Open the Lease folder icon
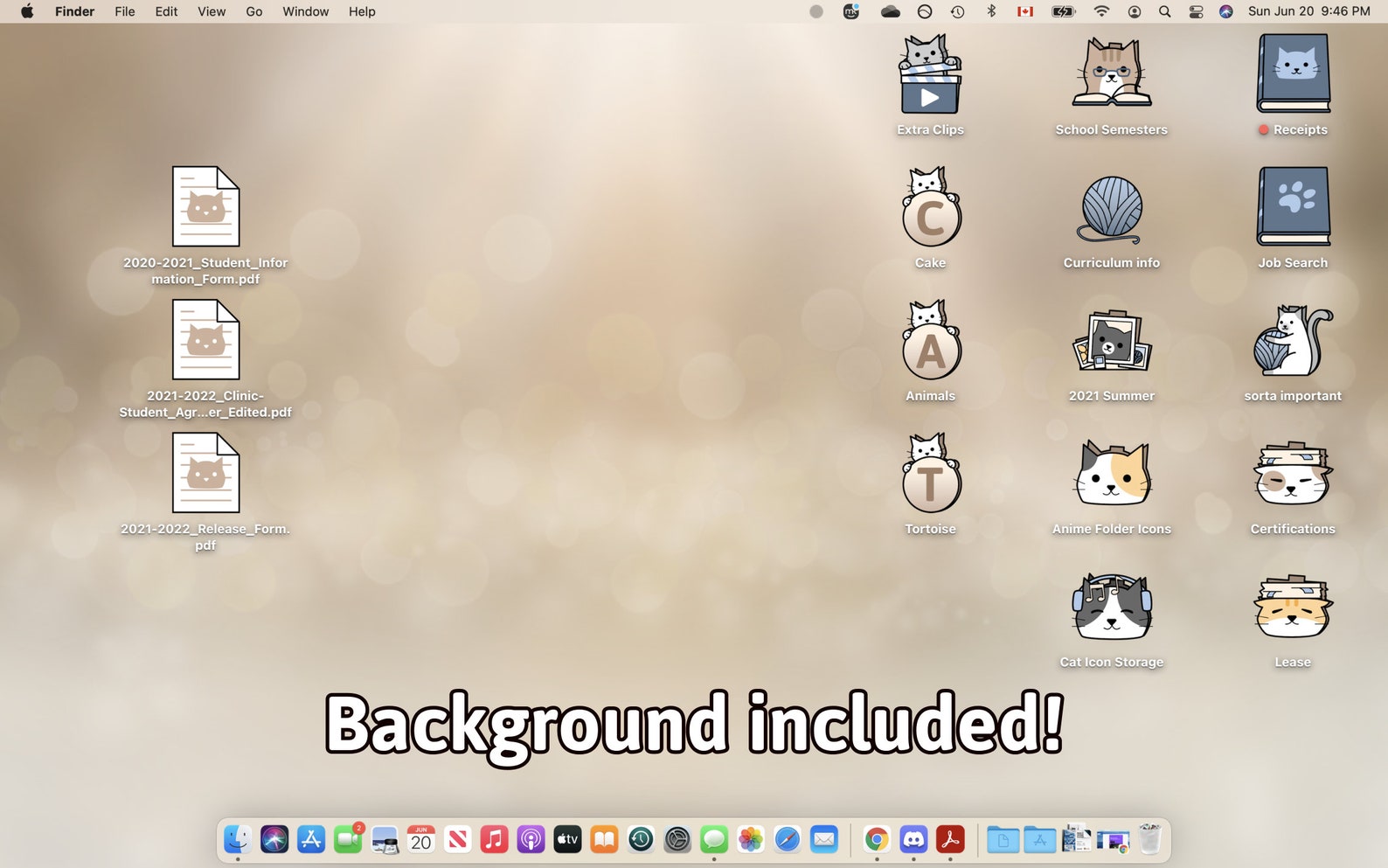1388x868 pixels. (x=1293, y=607)
